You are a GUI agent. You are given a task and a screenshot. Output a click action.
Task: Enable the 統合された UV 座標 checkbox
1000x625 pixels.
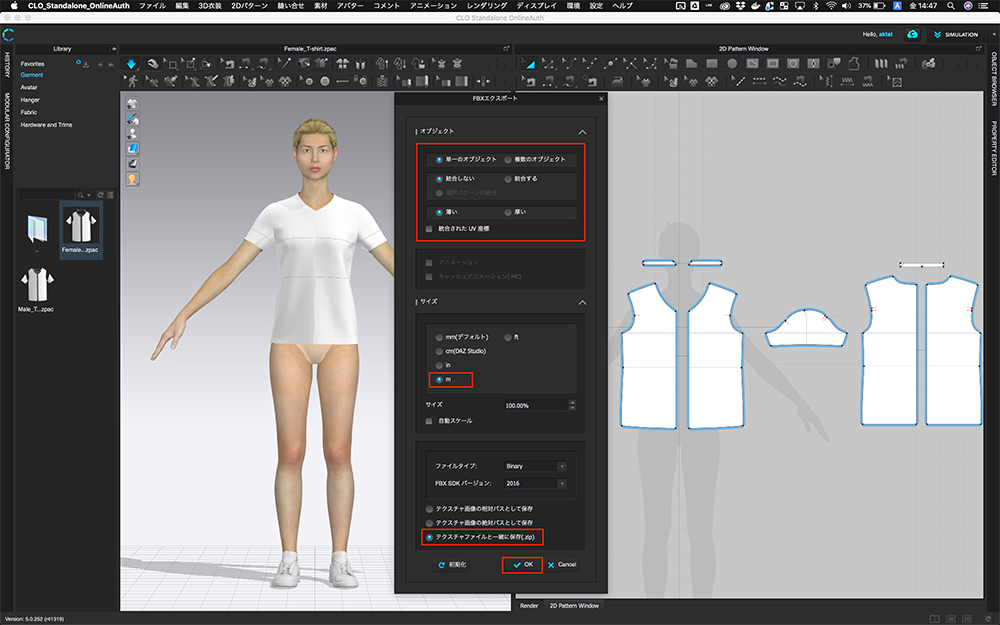coord(429,228)
